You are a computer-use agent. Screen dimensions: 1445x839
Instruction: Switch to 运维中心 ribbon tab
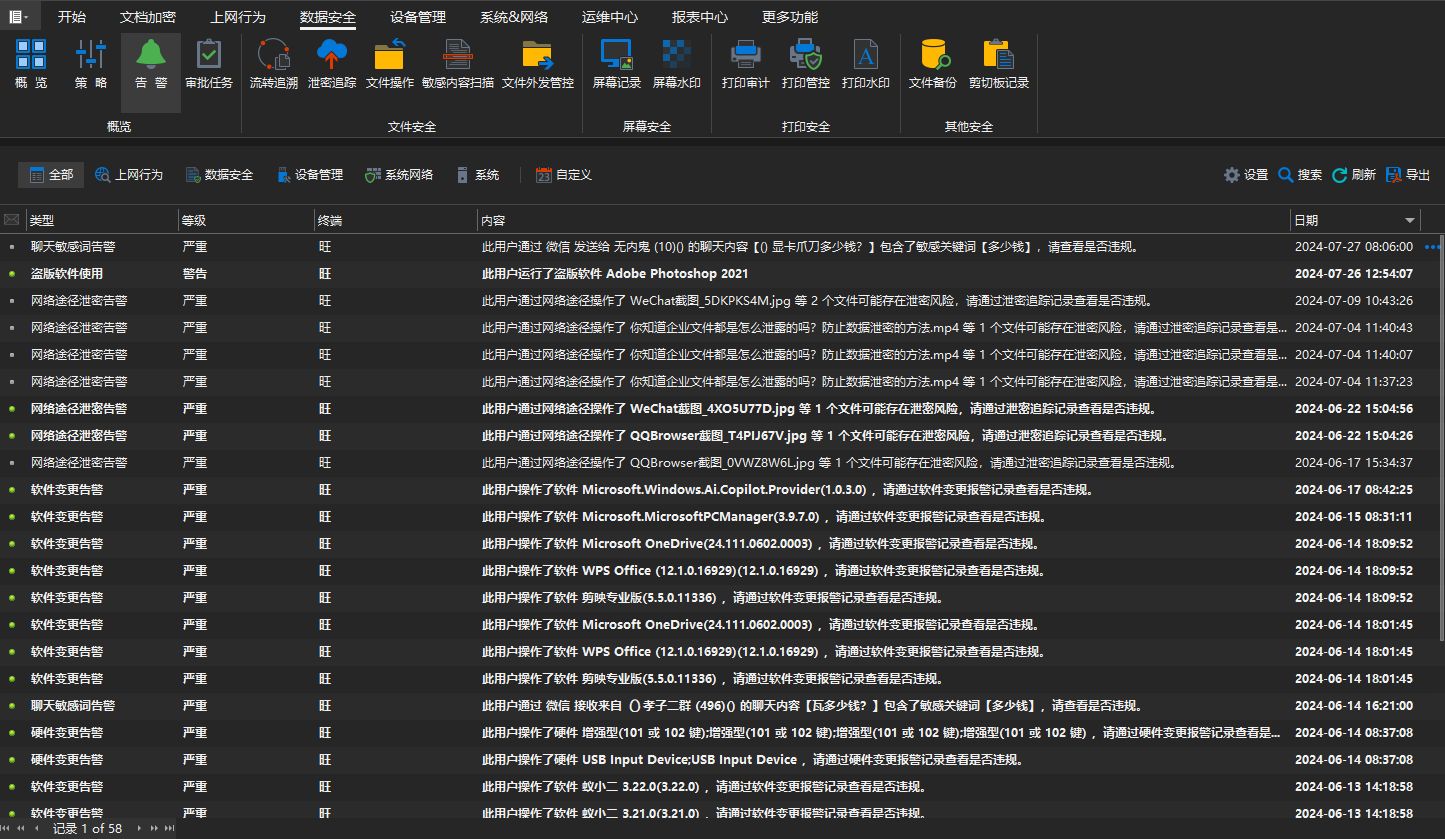tap(610, 17)
